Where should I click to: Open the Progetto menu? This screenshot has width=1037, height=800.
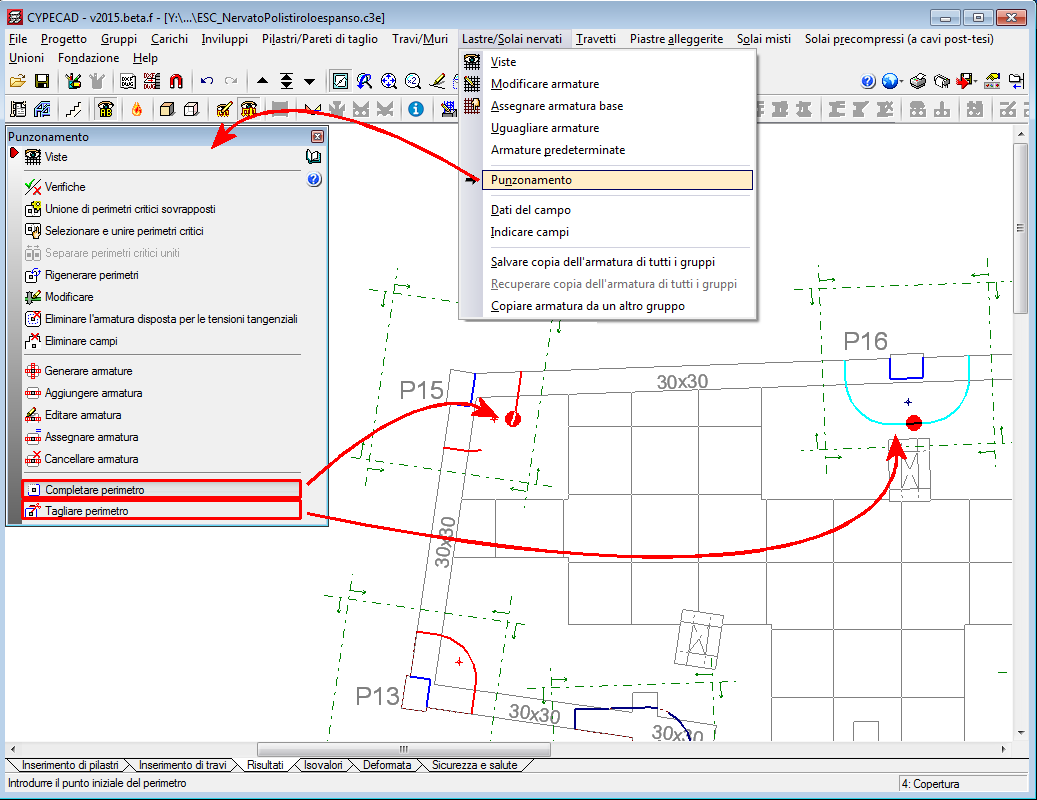tap(63, 39)
